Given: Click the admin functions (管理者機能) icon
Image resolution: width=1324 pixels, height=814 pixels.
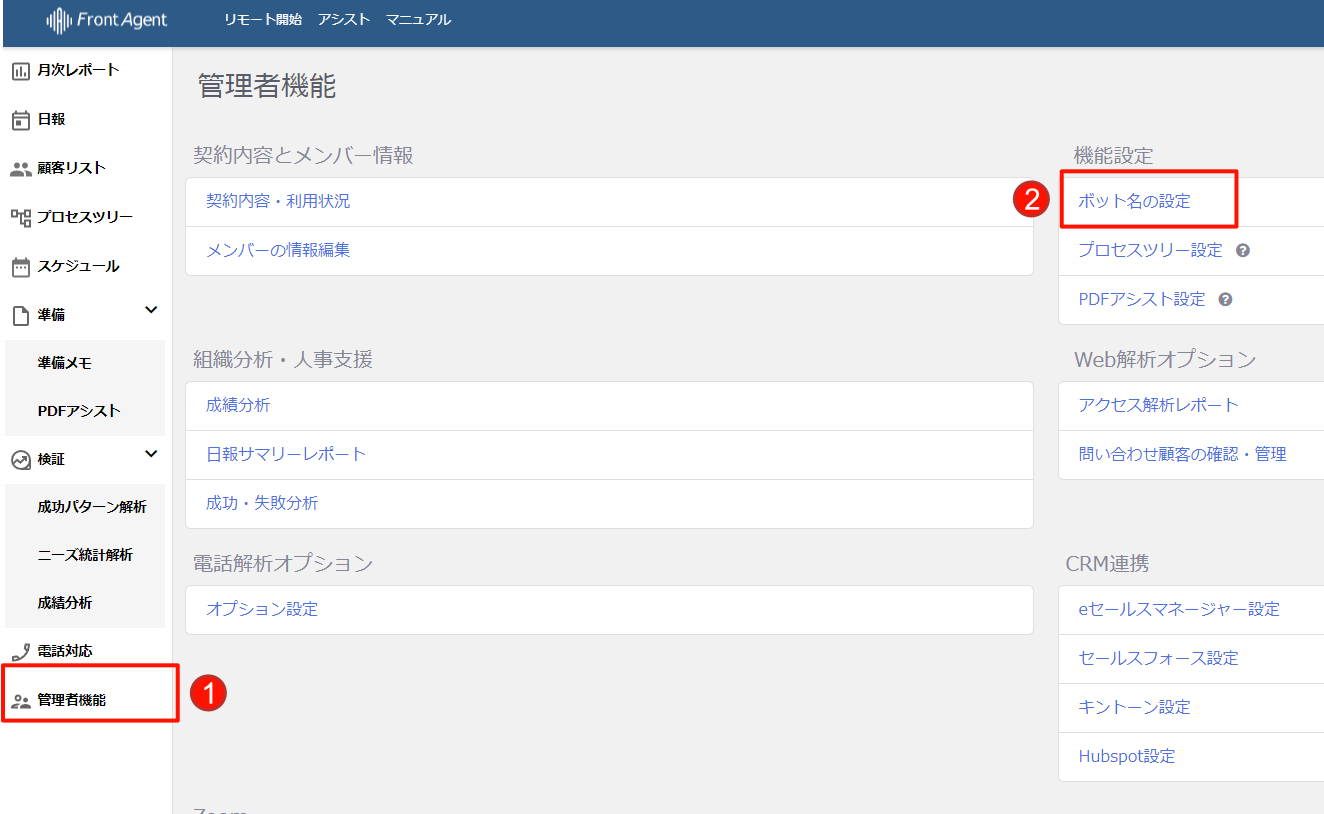Looking at the screenshot, I should [x=21, y=701].
